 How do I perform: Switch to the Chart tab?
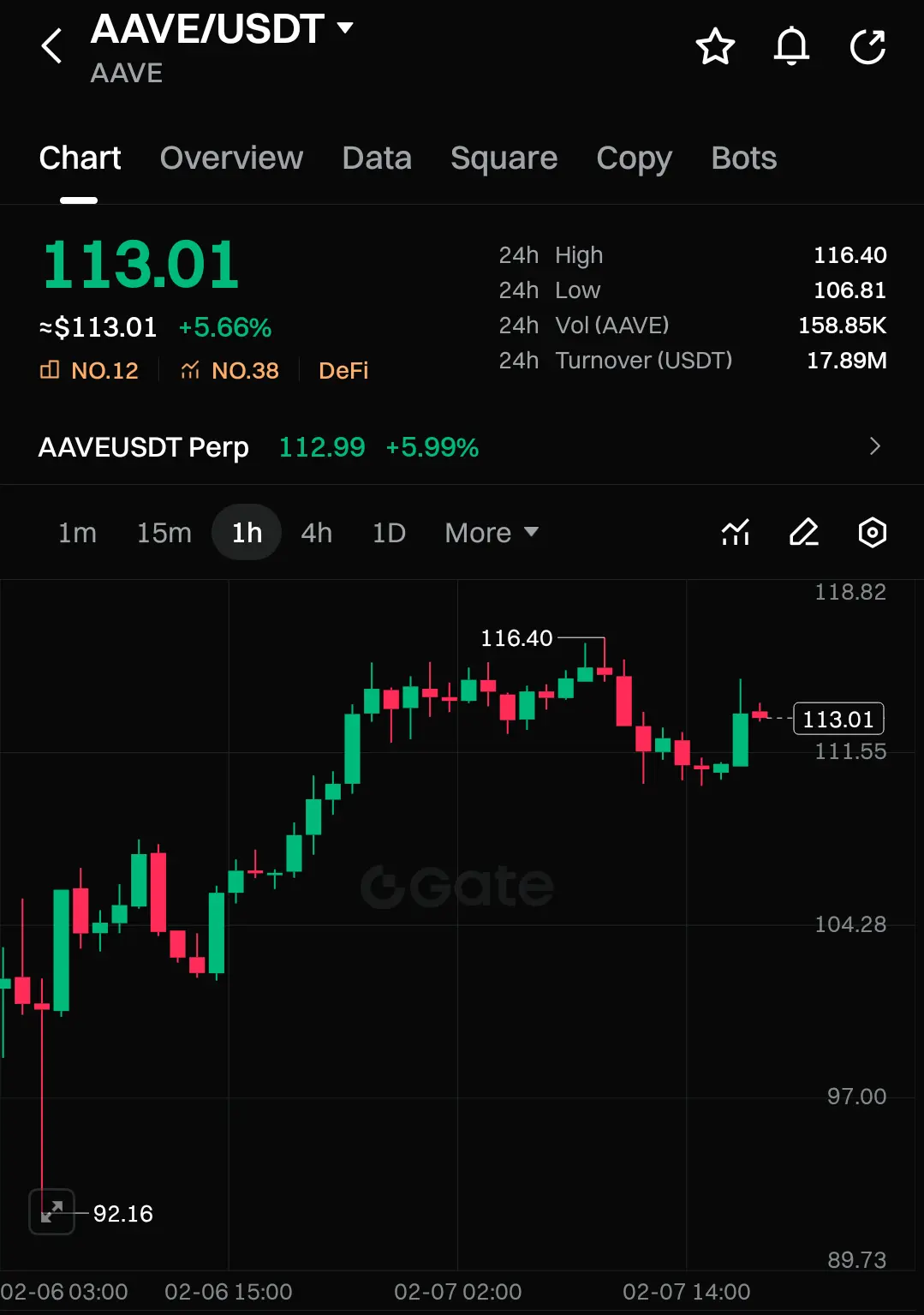click(80, 158)
